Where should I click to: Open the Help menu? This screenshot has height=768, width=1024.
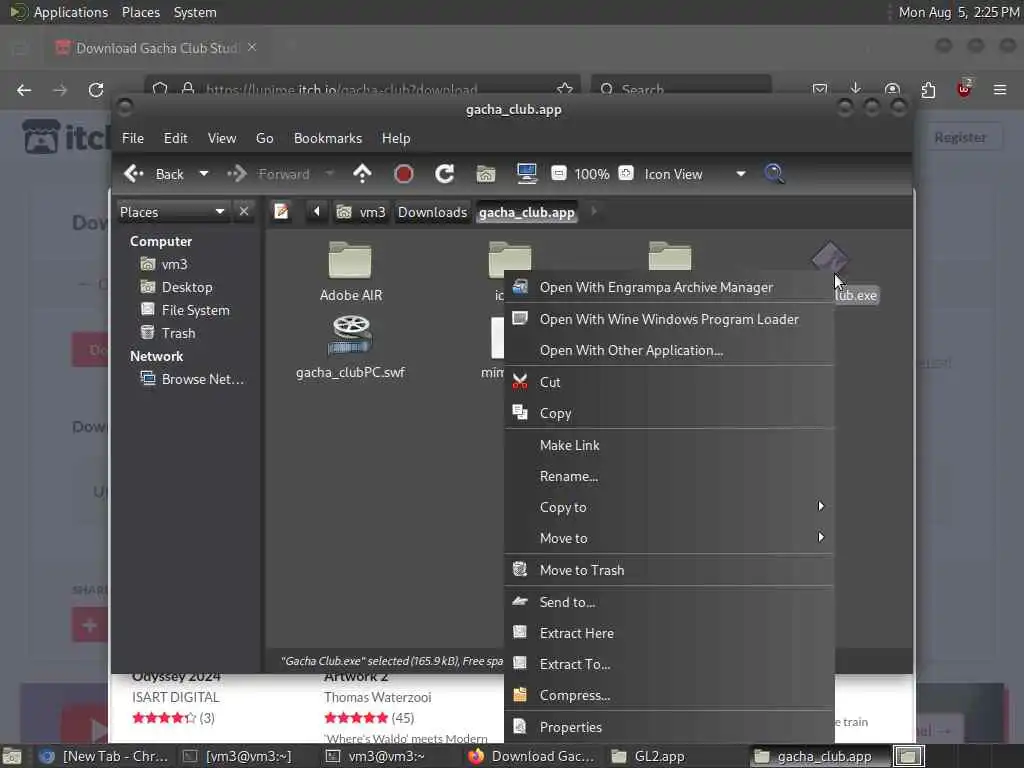click(396, 138)
